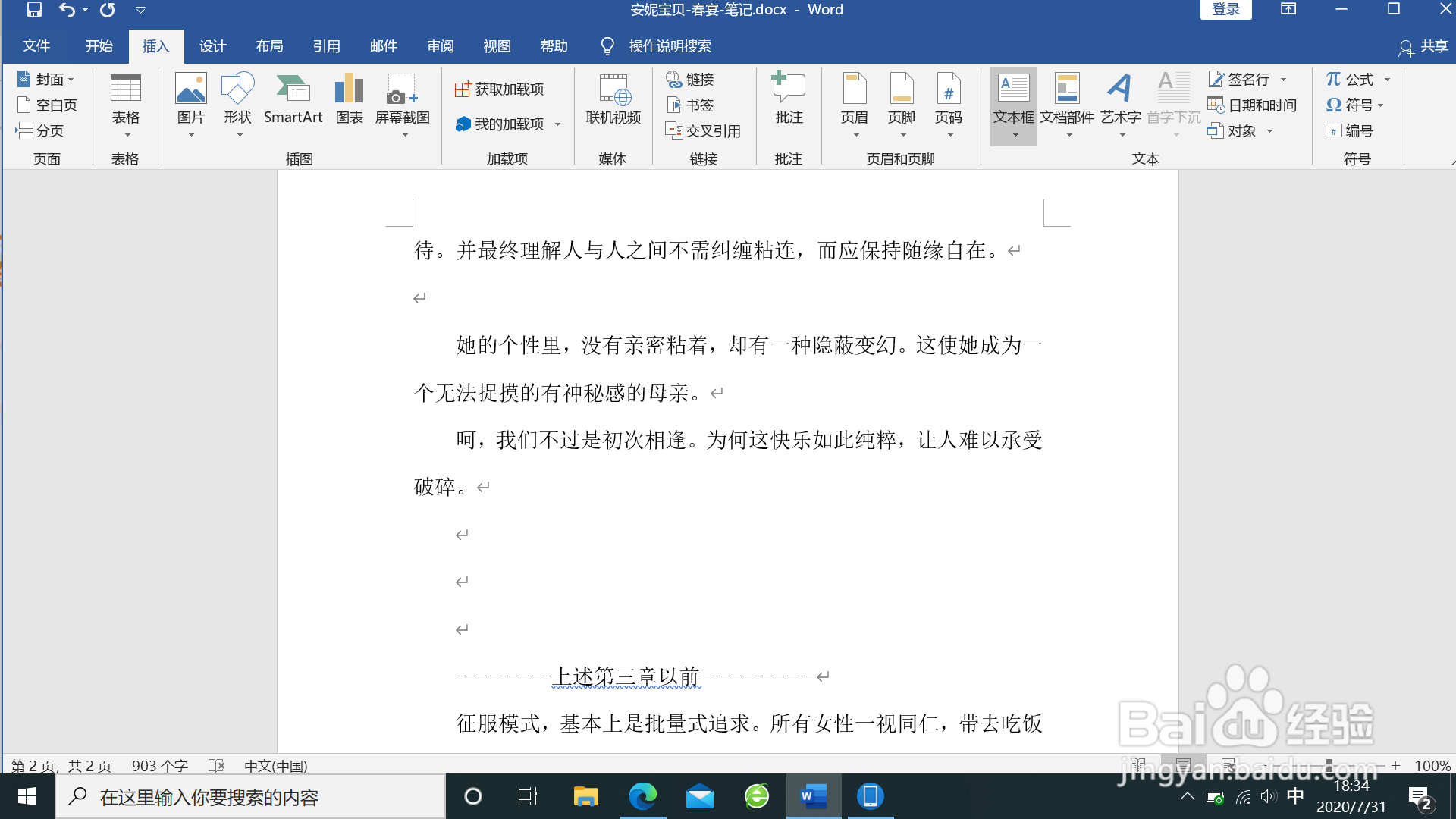Insert a blank page (空白页)
The height and width of the screenshot is (819, 1456).
click(x=47, y=105)
